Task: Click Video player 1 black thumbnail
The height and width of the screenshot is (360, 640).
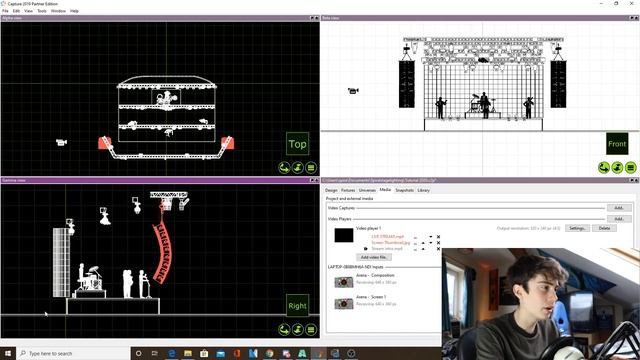Action: coord(344,236)
